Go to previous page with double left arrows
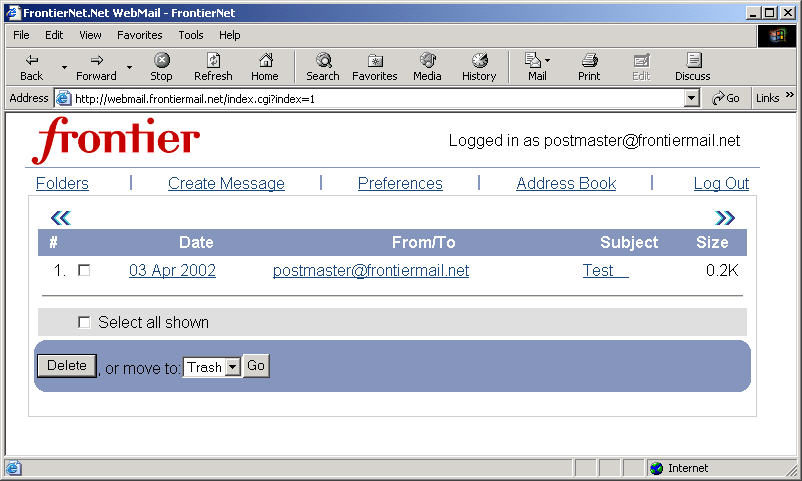802x481 pixels. coord(61,218)
